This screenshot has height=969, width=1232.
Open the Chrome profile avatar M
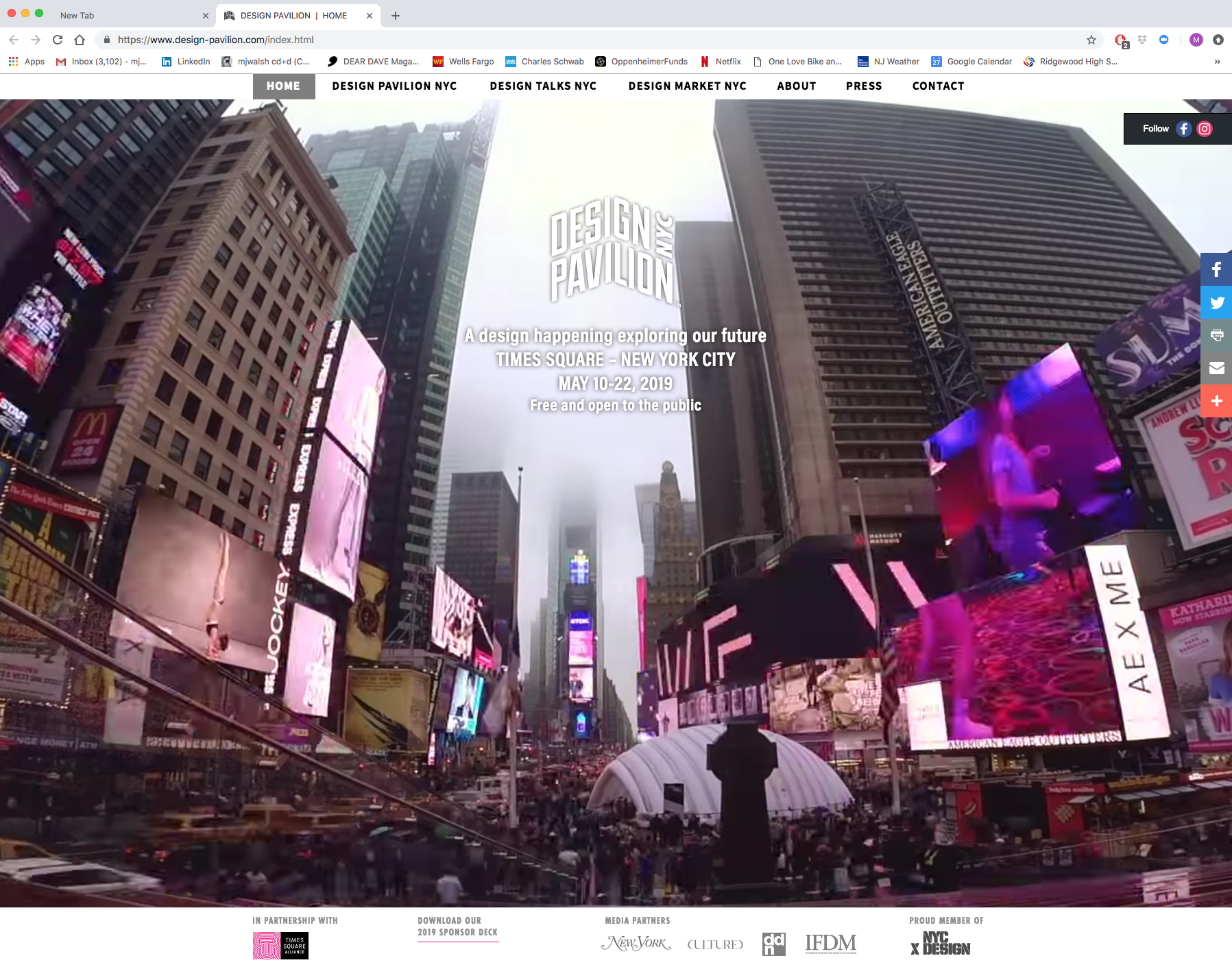[x=1196, y=40]
